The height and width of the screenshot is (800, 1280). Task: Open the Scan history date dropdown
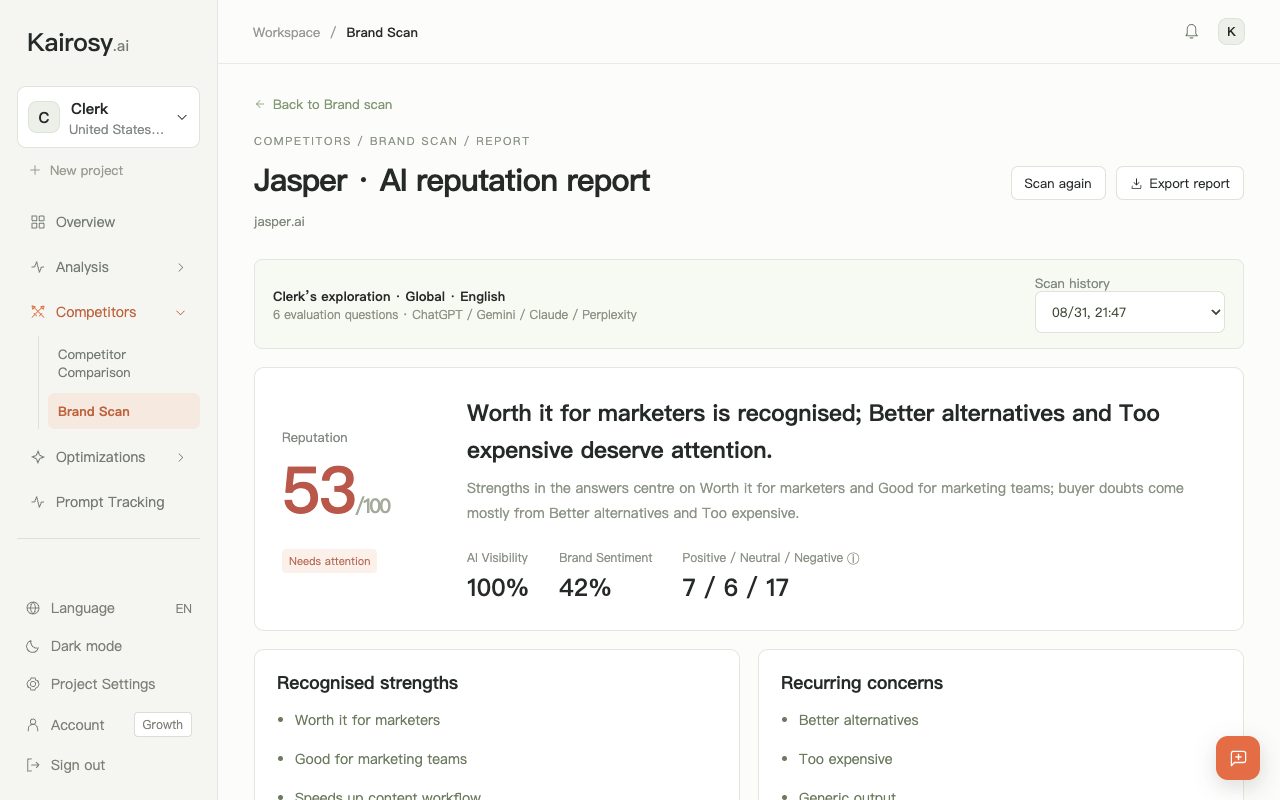point(1130,312)
